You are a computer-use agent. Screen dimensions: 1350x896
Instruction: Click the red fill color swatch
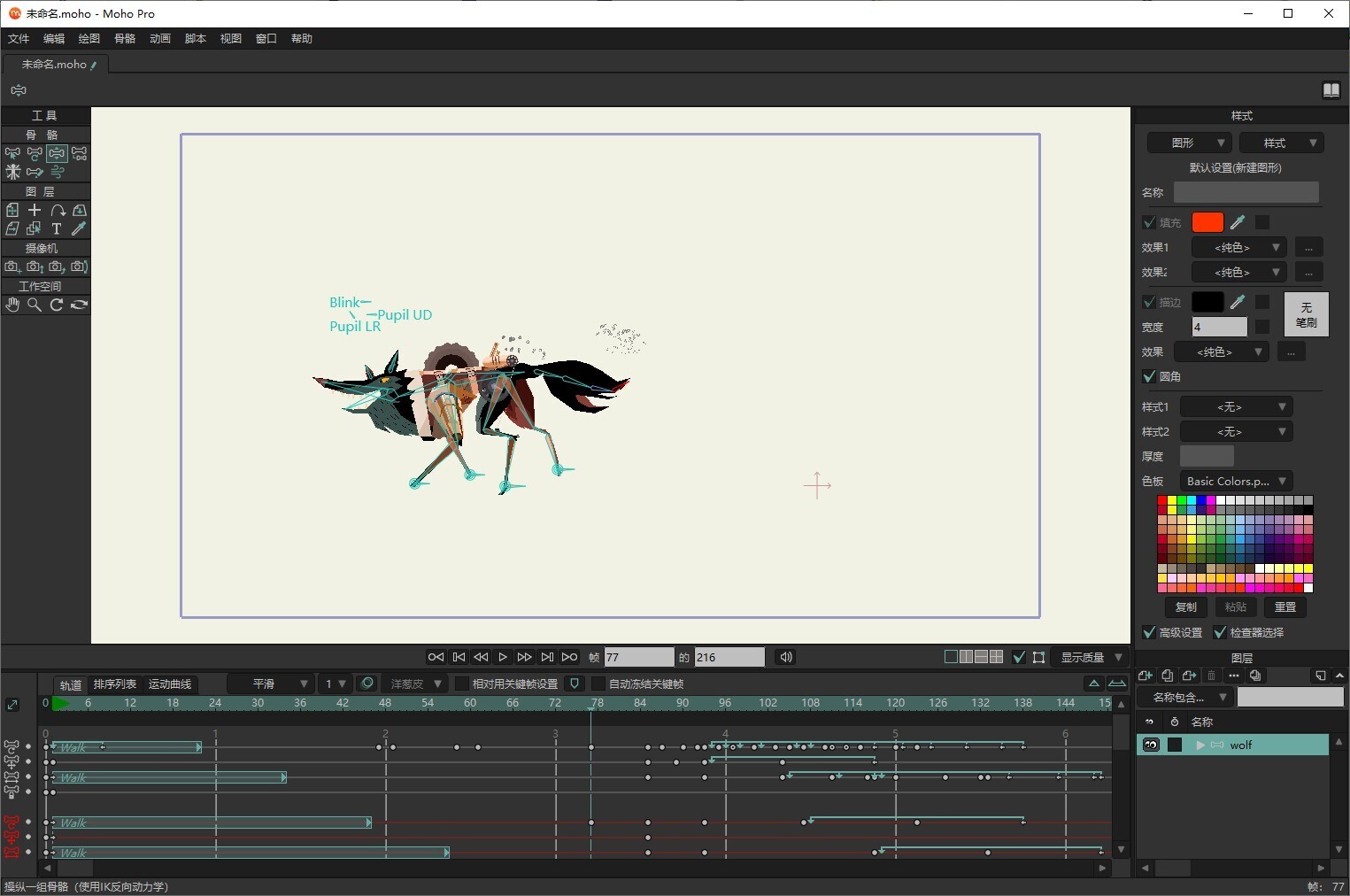pyautogui.click(x=1207, y=222)
